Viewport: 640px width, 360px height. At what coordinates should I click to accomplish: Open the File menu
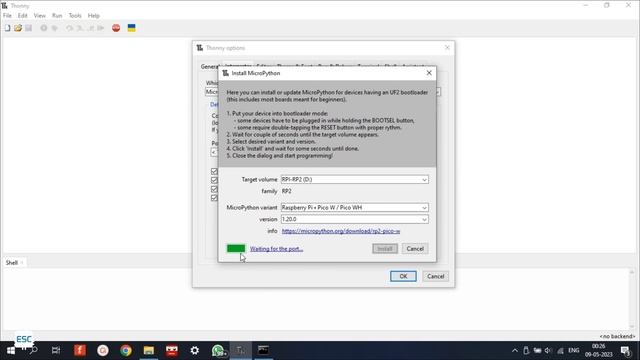(x=7, y=16)
